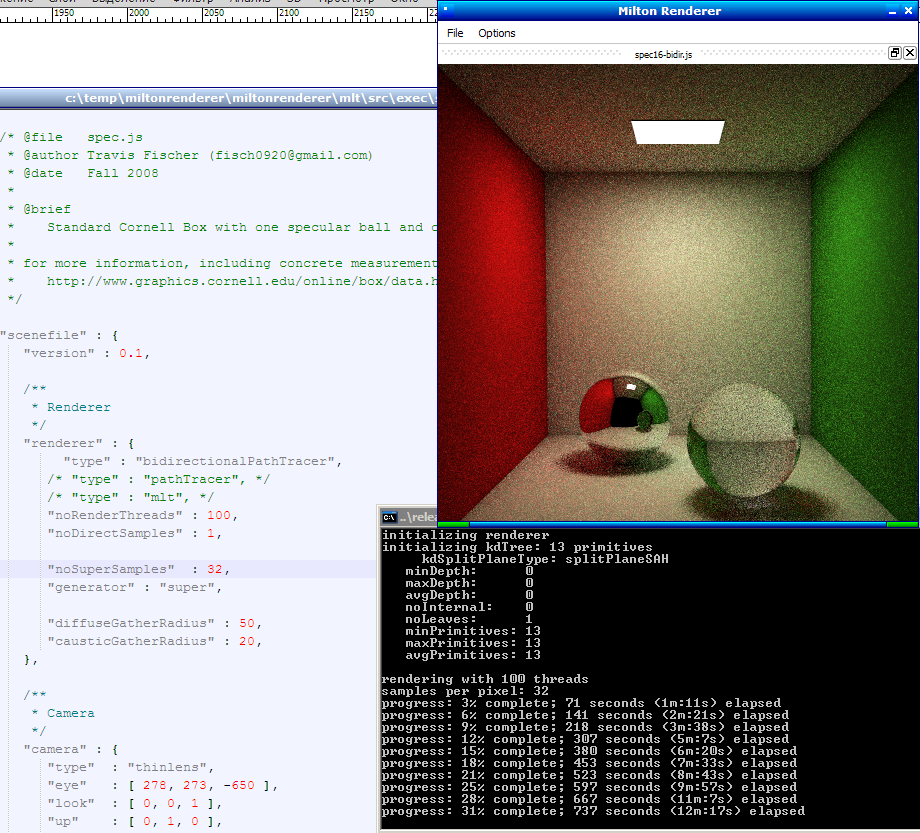
Task: Click the noRenderThreads value 100
Action: (218, 515)
